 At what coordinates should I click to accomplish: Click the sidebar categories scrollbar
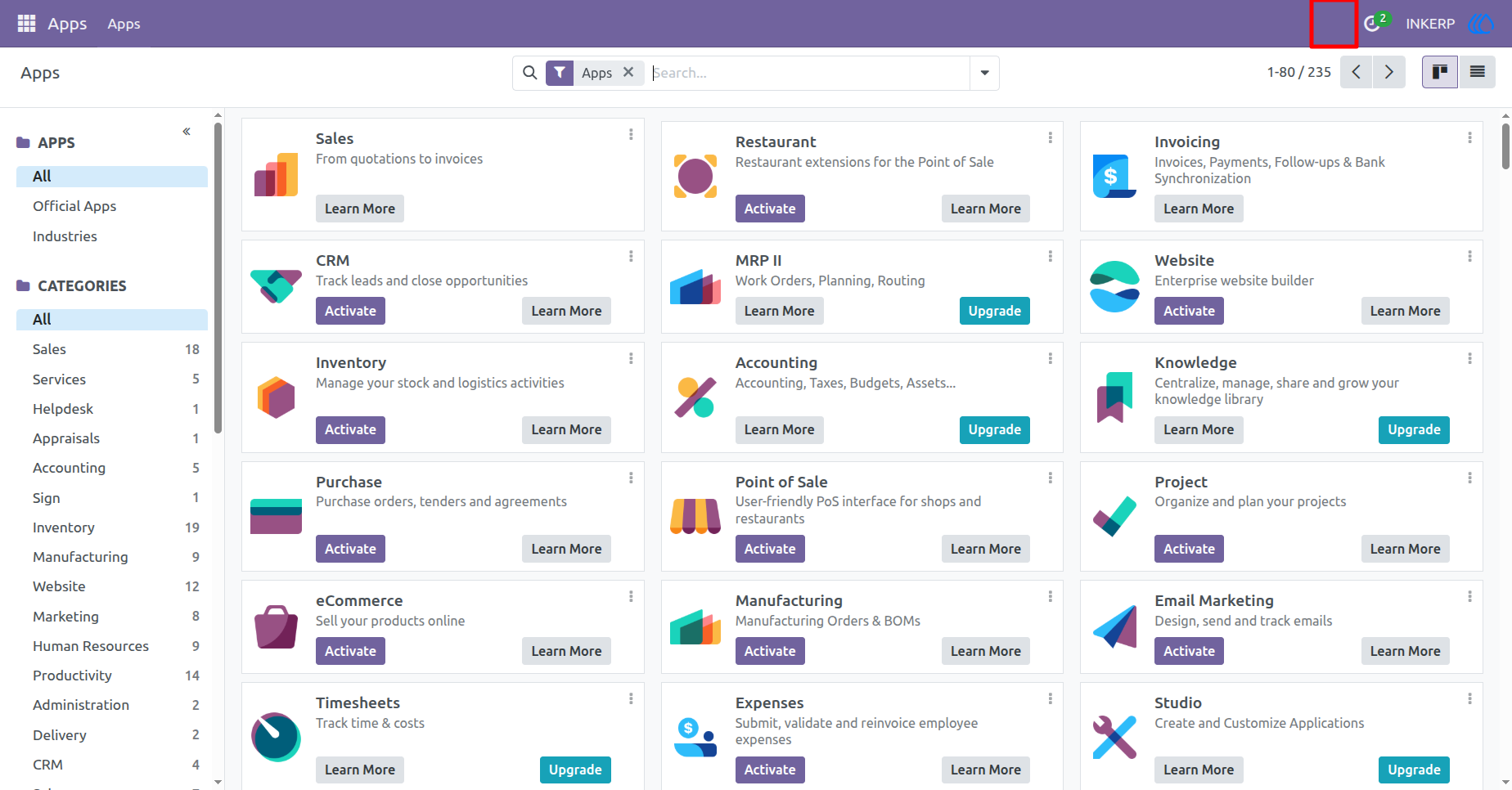coord(218,278)
